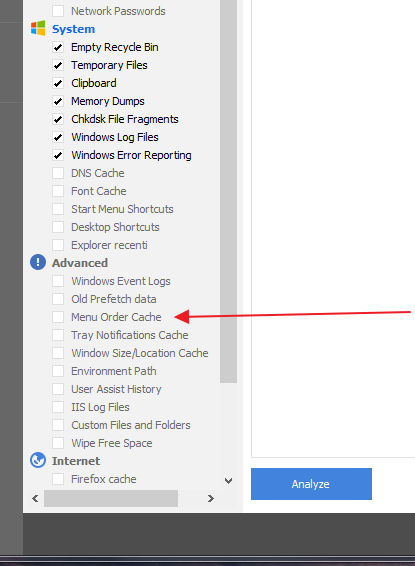Select the System category heading

click(73, 29)
